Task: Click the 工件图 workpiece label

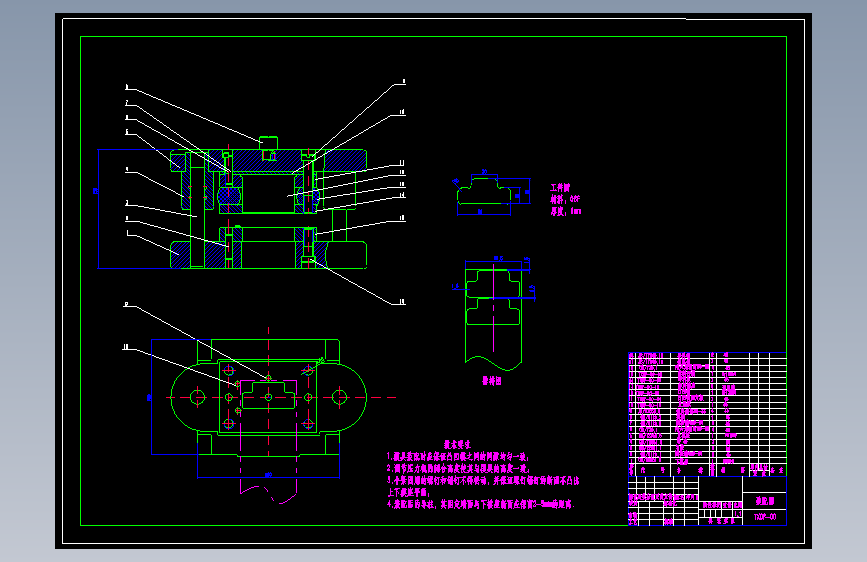Action: (560, 188)
